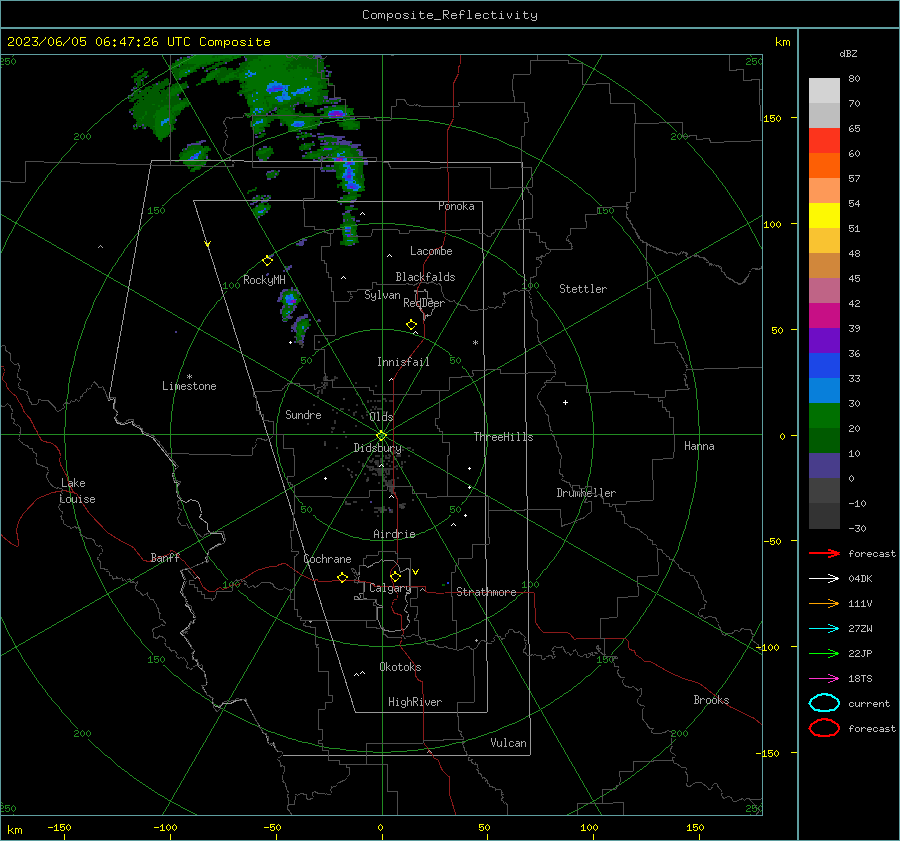
Task: Click the yellow diamond marker below Cochrane
Action: coord(342,577)
